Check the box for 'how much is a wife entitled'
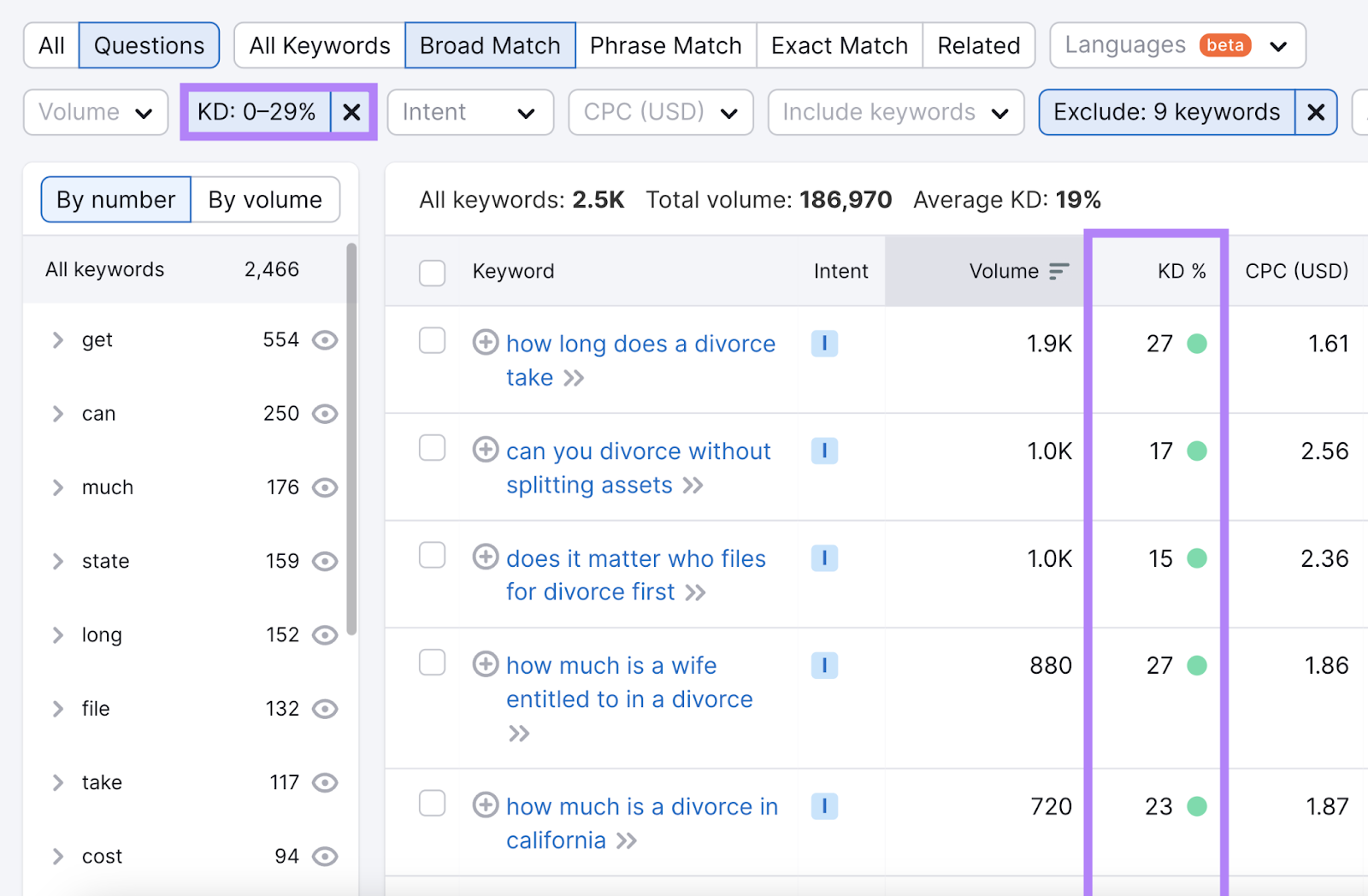Screen dimensions: 1368x896 432,663
